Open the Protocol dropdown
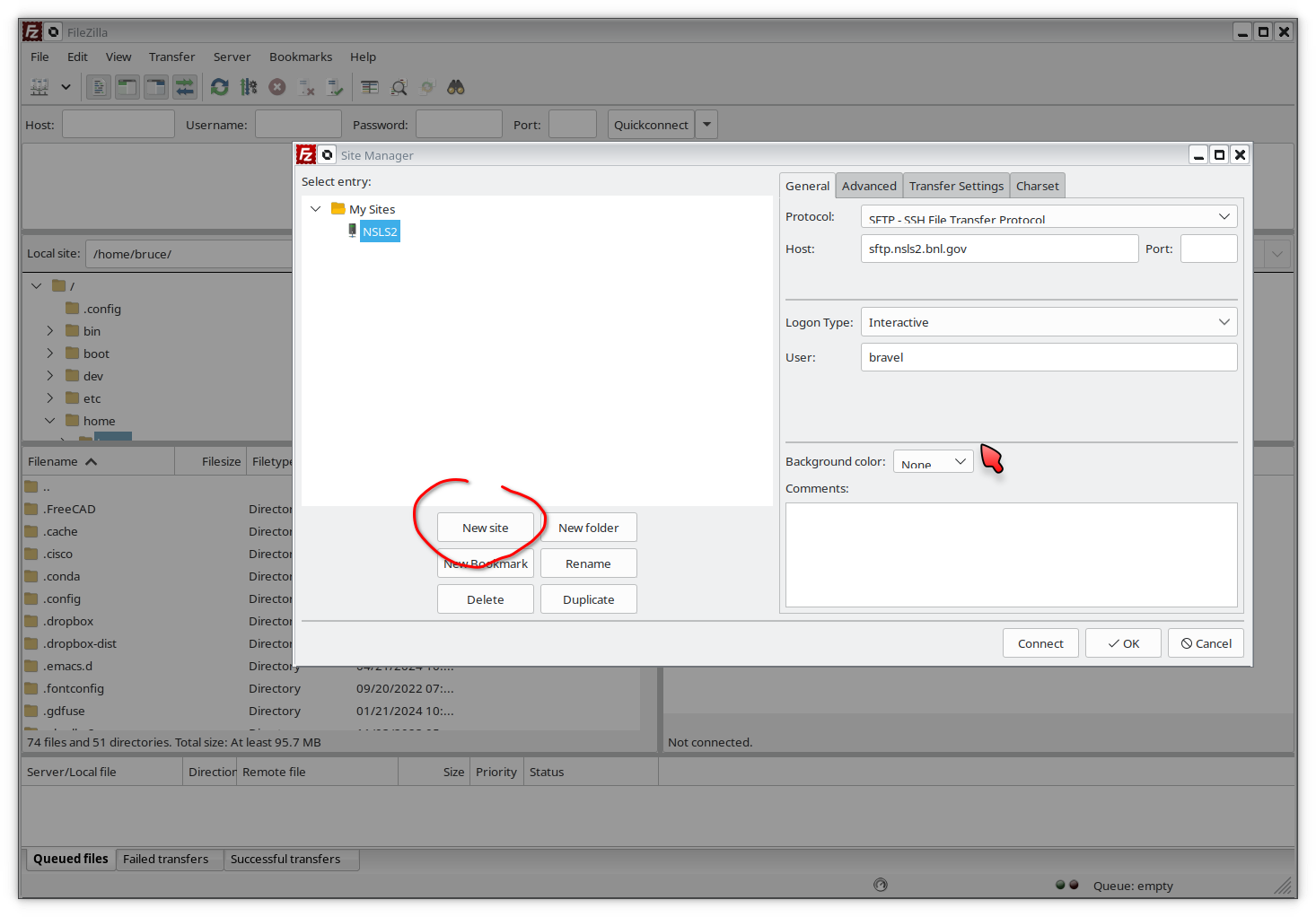Screen dimensions: 1316x917 point(1048,216)
